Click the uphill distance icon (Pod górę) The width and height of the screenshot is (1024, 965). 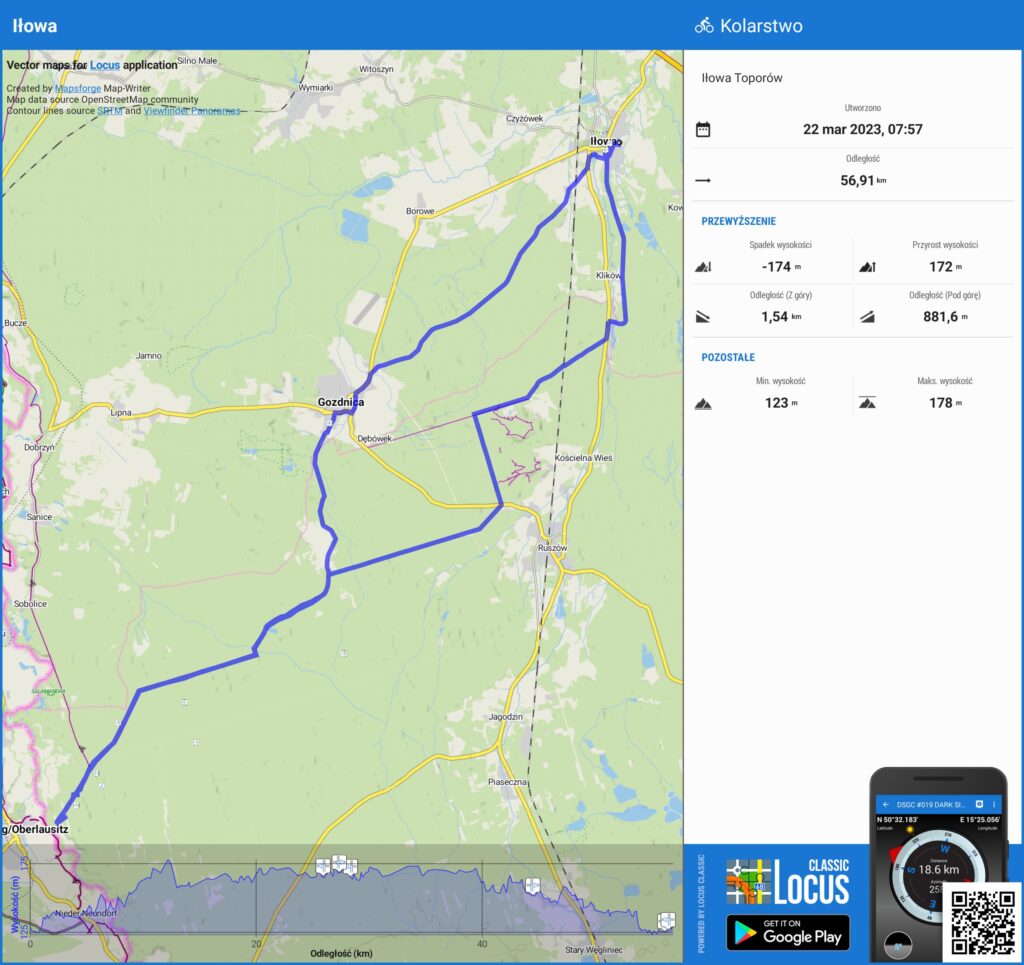tap(866, 317)
